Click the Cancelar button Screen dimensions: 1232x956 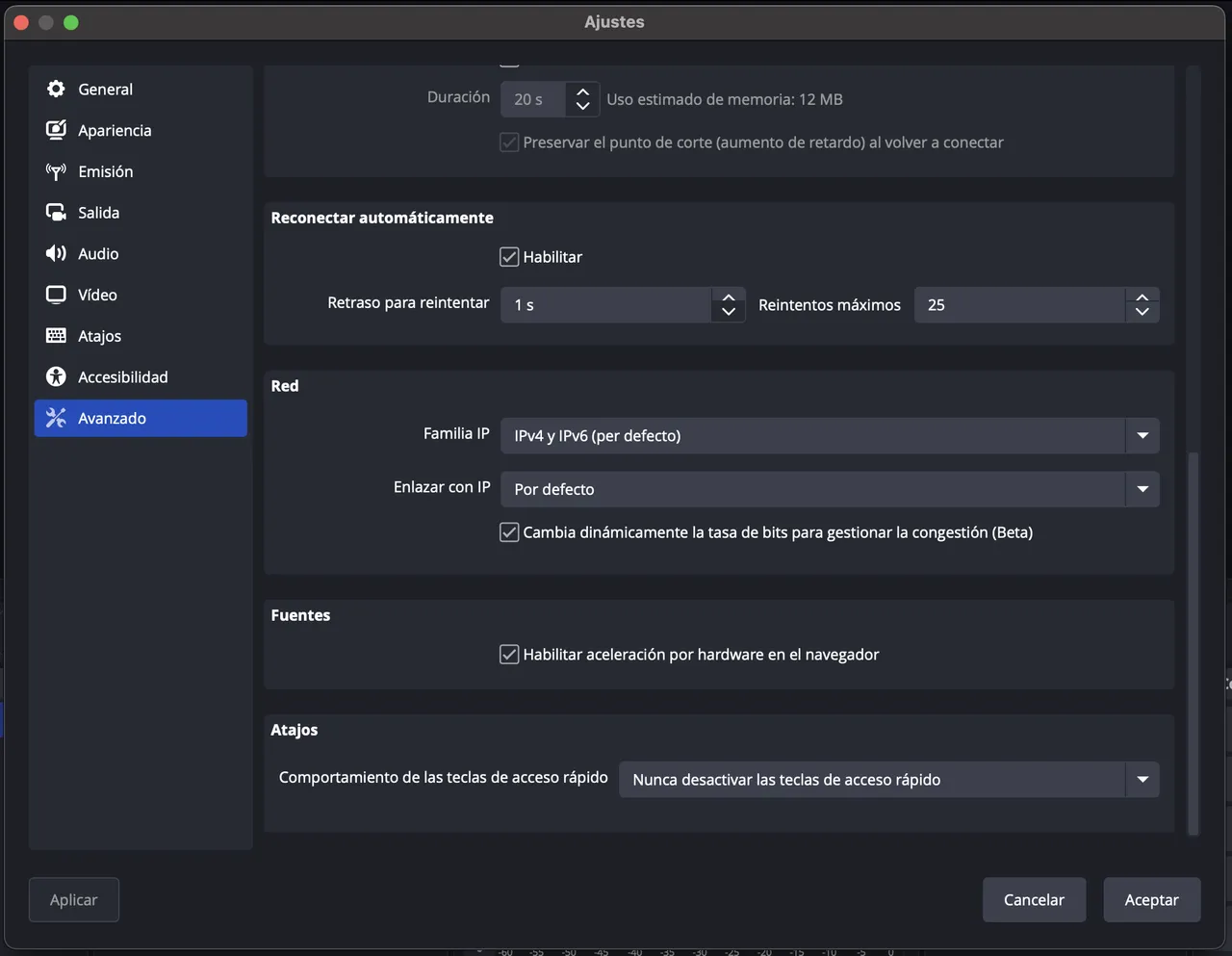point(1034,899)
